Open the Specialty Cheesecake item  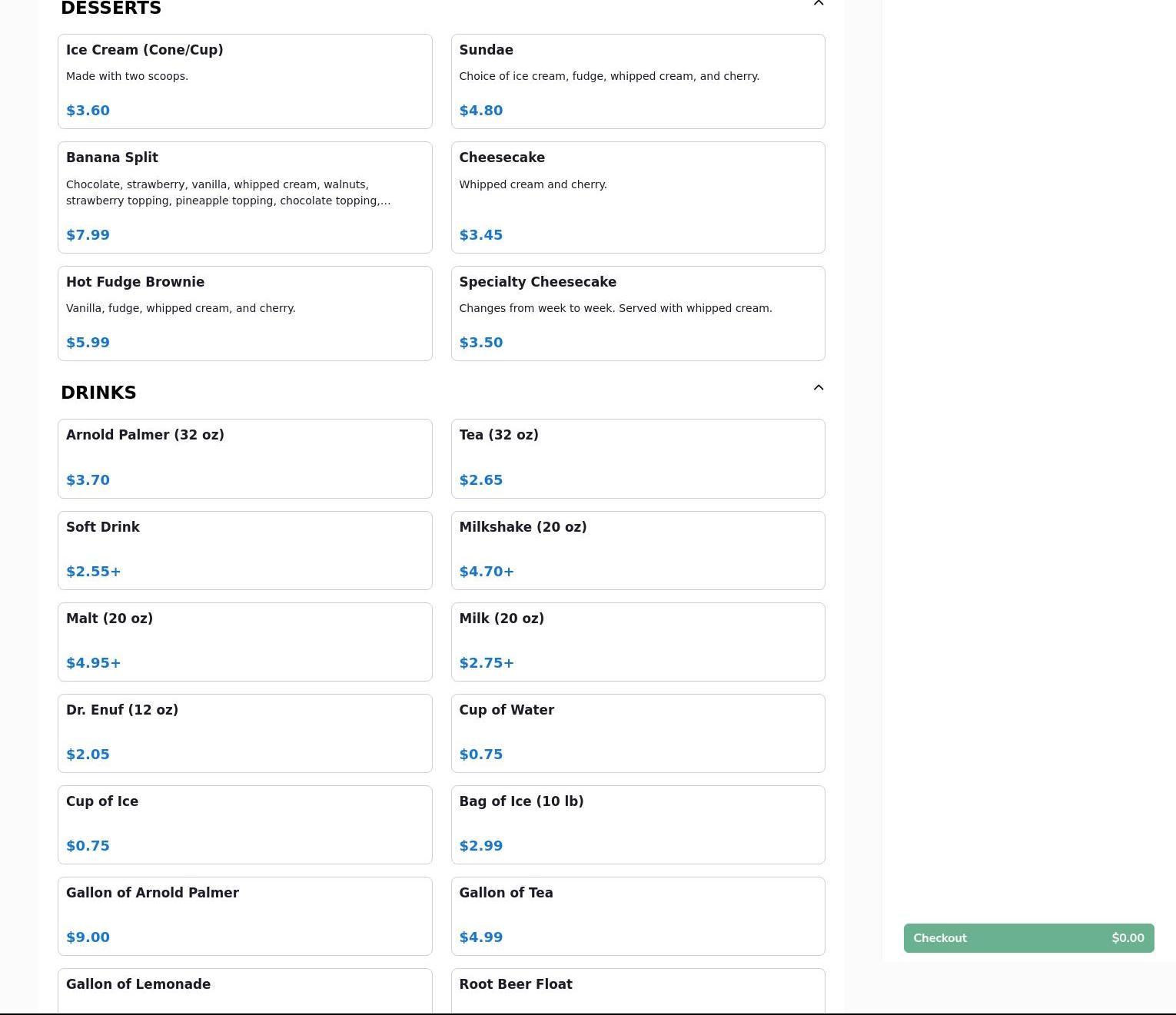(637, 313)
